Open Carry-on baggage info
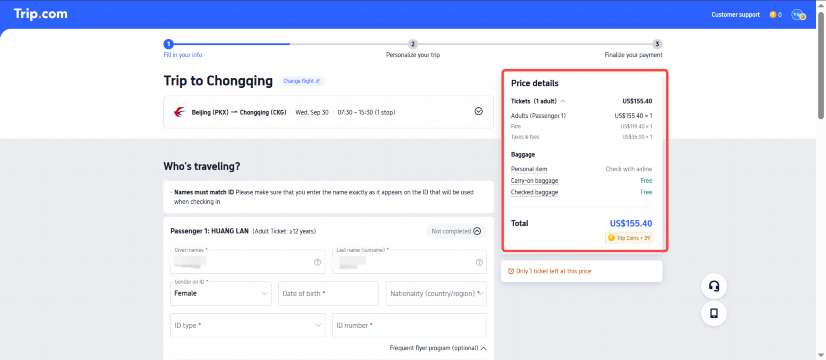The height and width of the screenshot is (360, 826). [x=534, y=181]
